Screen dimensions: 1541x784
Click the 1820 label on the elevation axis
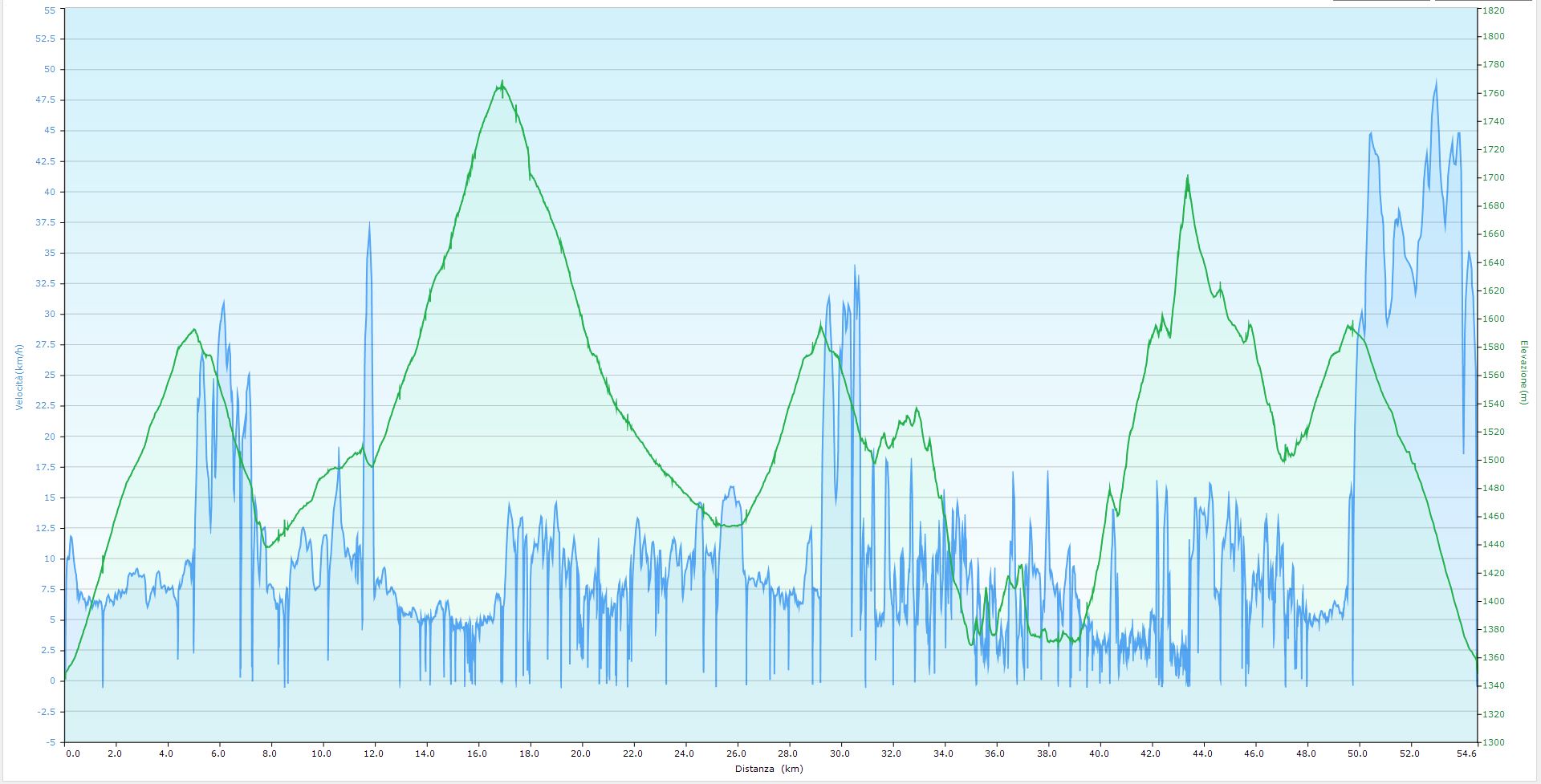[1494, 10]
